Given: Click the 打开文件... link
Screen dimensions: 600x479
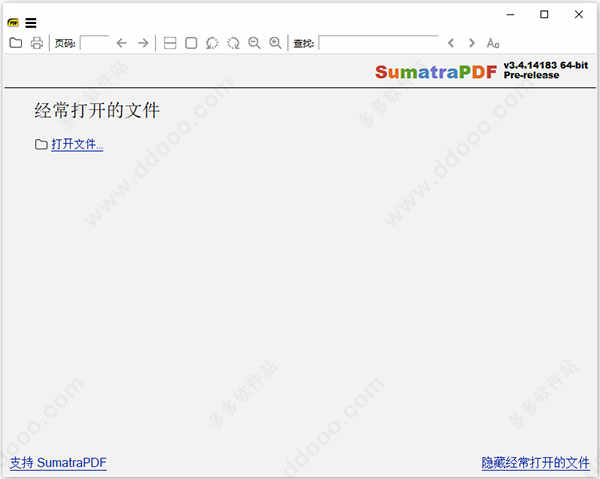Looking at the screenshot, I should point(77,144).
